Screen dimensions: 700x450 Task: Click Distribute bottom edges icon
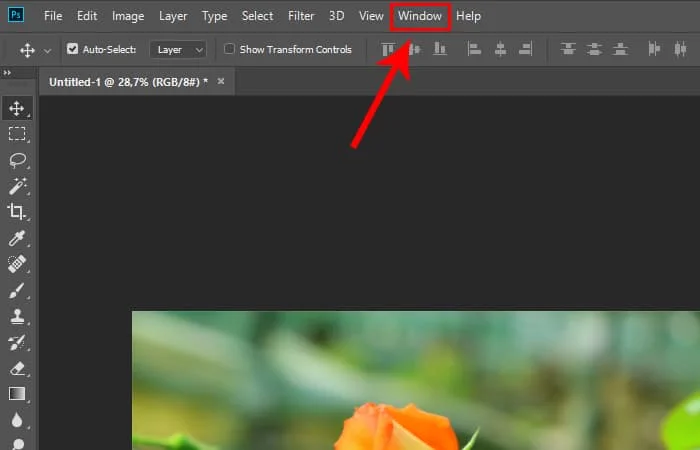pyautogui.click(x=620, y=49)
